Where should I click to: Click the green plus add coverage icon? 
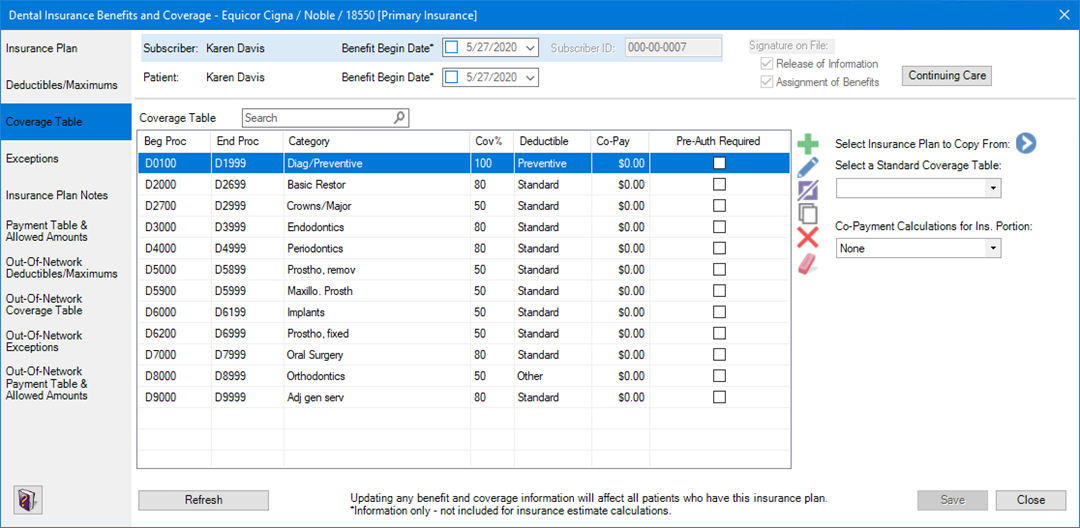point(807,144)
